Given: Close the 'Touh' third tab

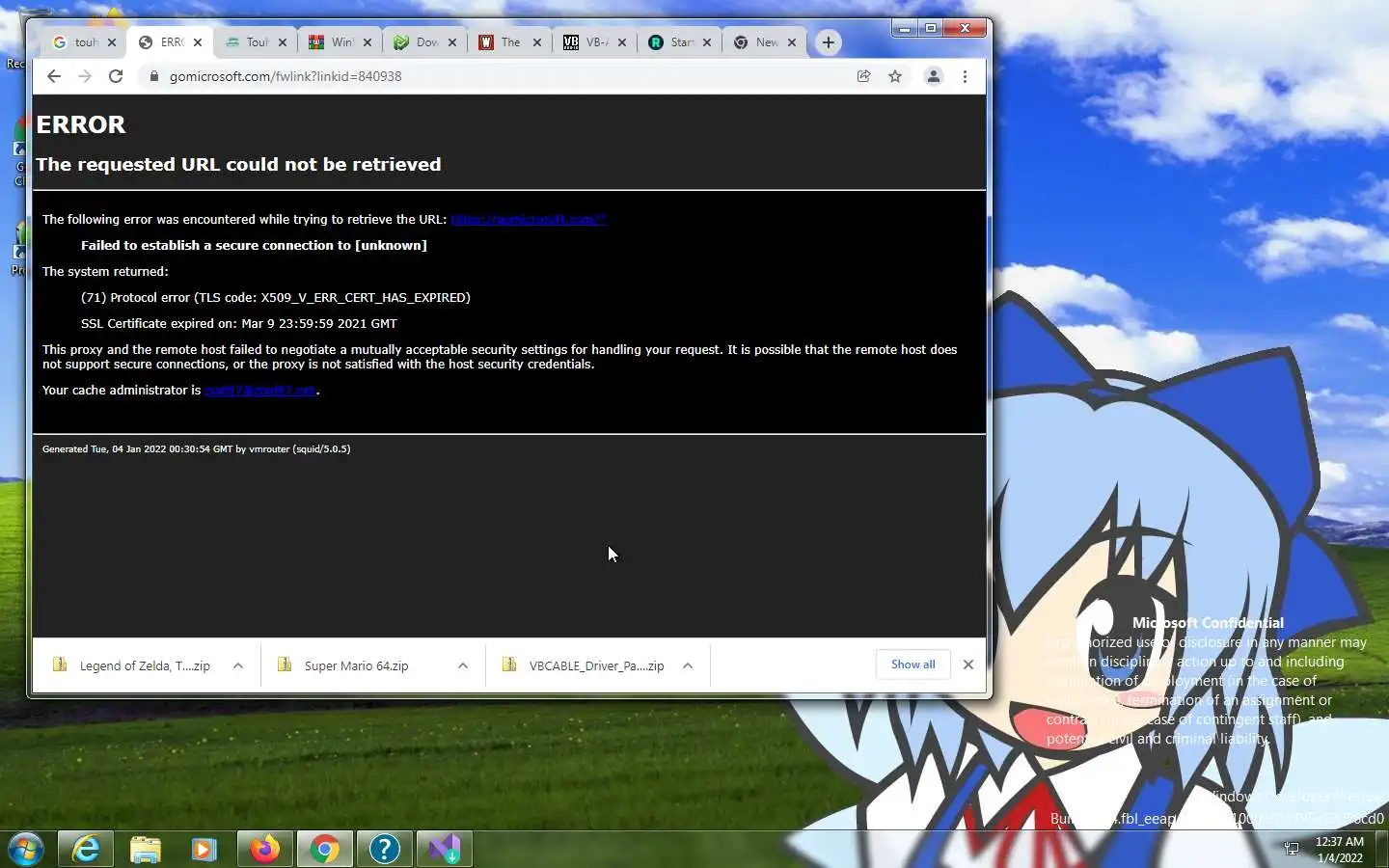Looking at the screenshot, I should (283, 42).
